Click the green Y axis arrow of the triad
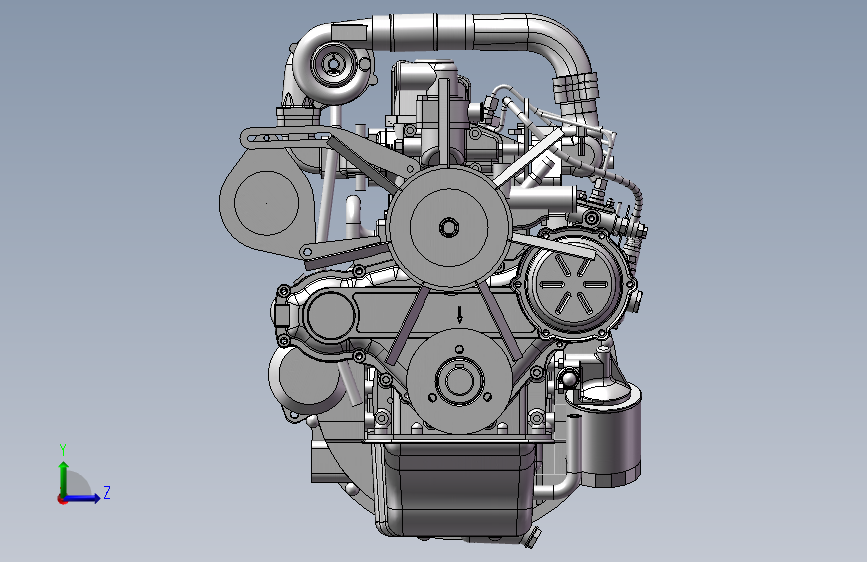The width and height of the screenshot is (867, 562). tap(64, 478)
